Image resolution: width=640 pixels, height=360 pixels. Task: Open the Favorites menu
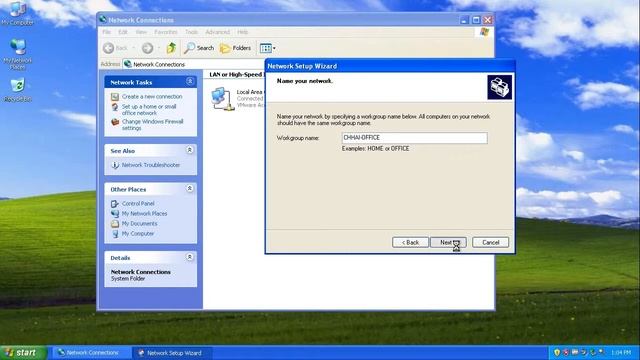pyautogui.click(x=166, y=32)
